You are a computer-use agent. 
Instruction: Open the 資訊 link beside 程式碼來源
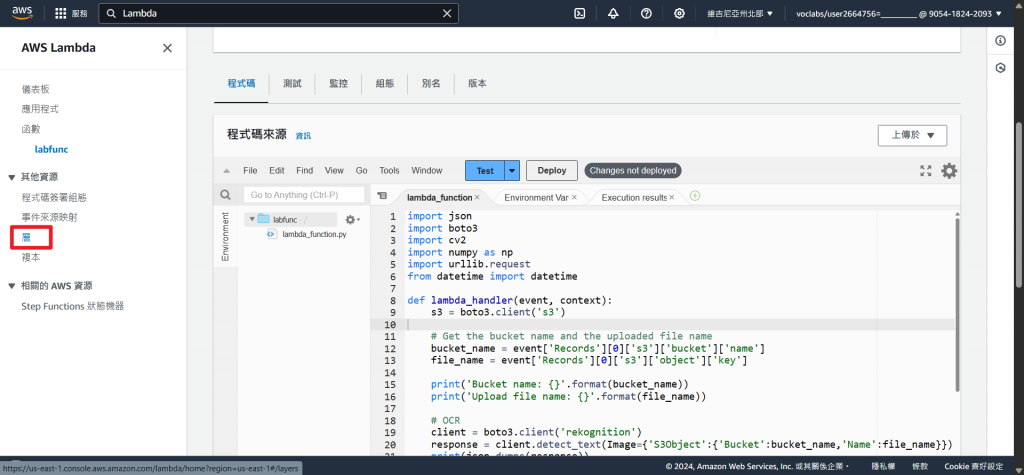pos(303,136)
